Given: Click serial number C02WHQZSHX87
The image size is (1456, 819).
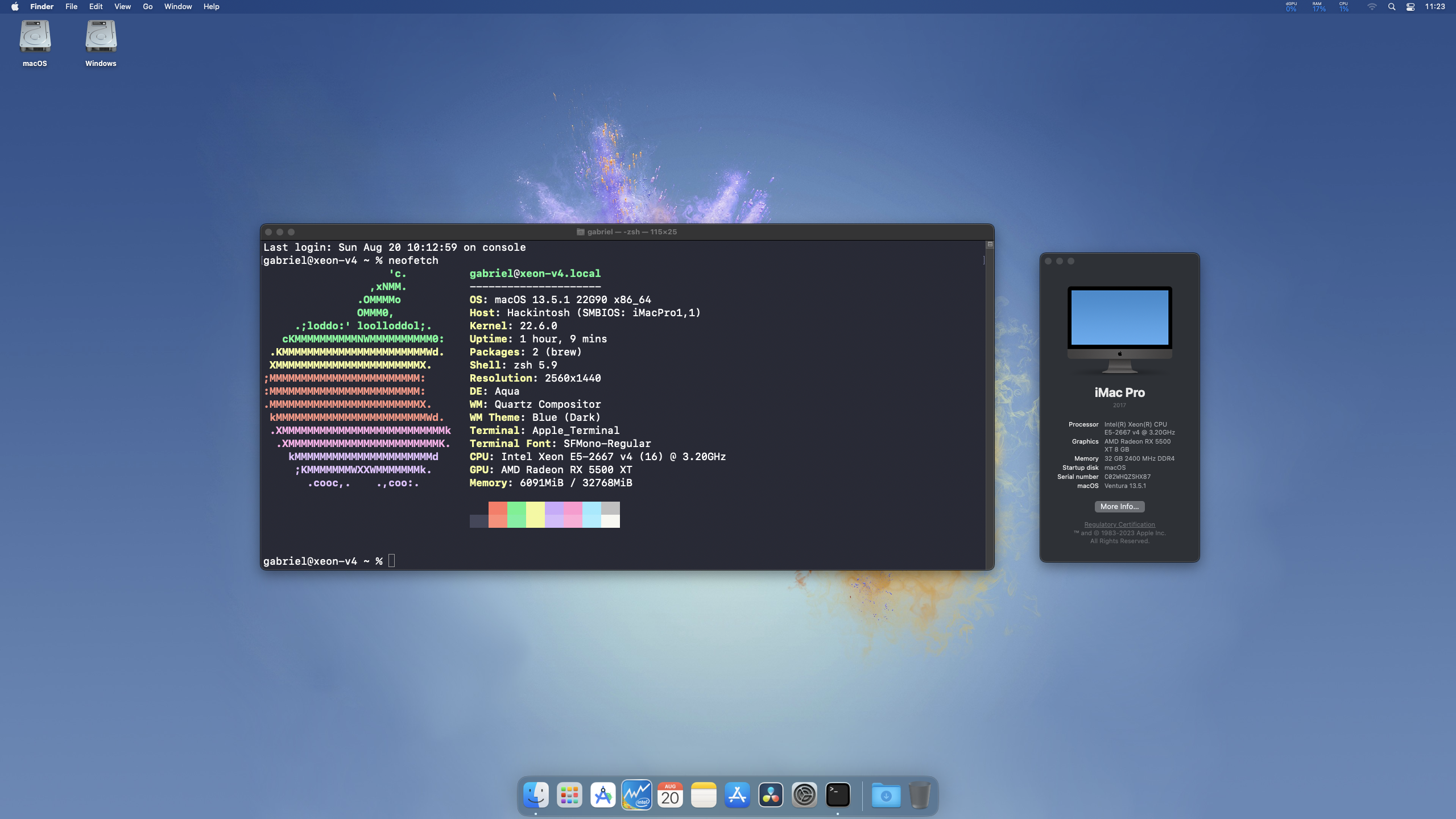Looking at the screenshot, I should tap(1127, 477).
